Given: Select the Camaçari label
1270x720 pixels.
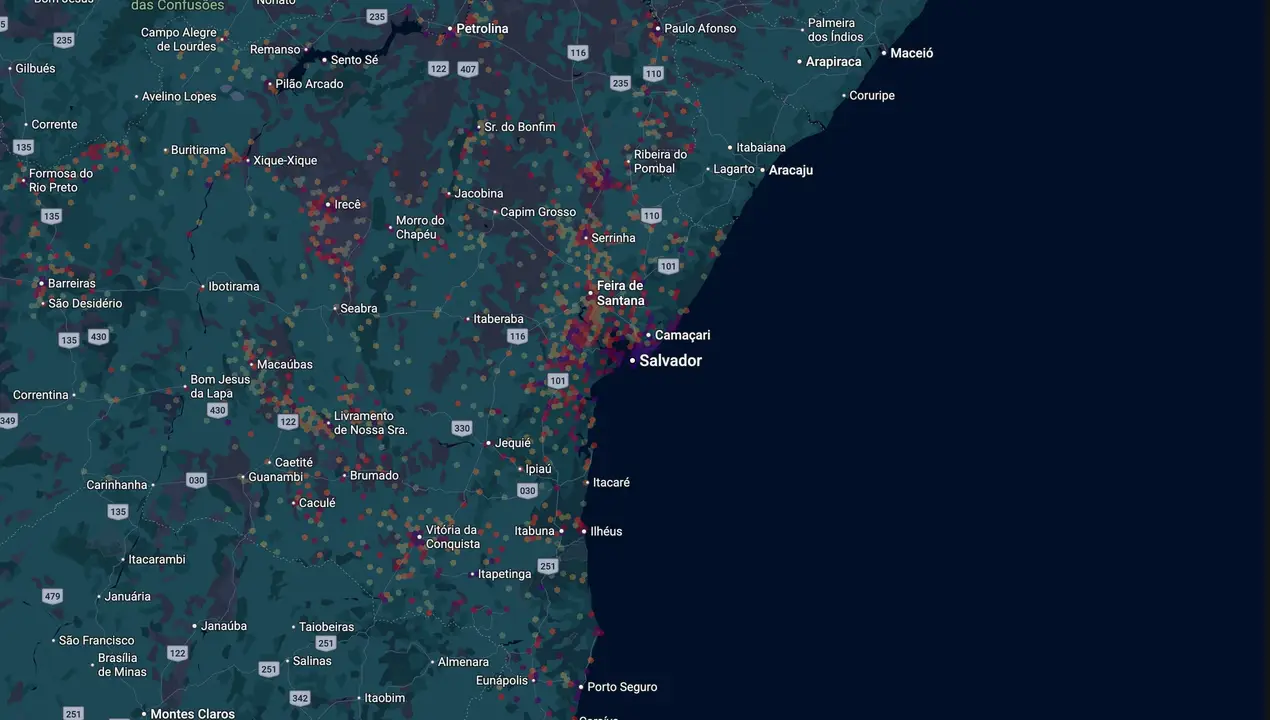Looking at the screenshot, I should (x=682, y=335).
